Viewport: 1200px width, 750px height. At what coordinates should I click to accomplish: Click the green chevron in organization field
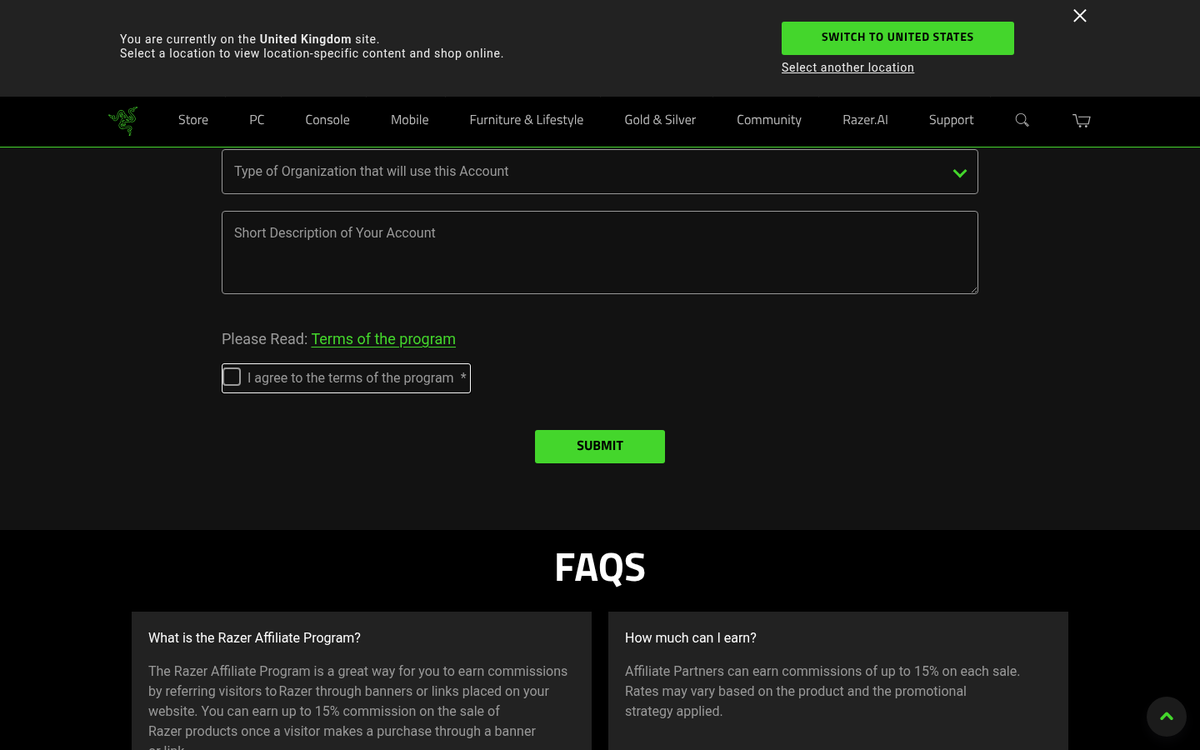tap(960, 173)
